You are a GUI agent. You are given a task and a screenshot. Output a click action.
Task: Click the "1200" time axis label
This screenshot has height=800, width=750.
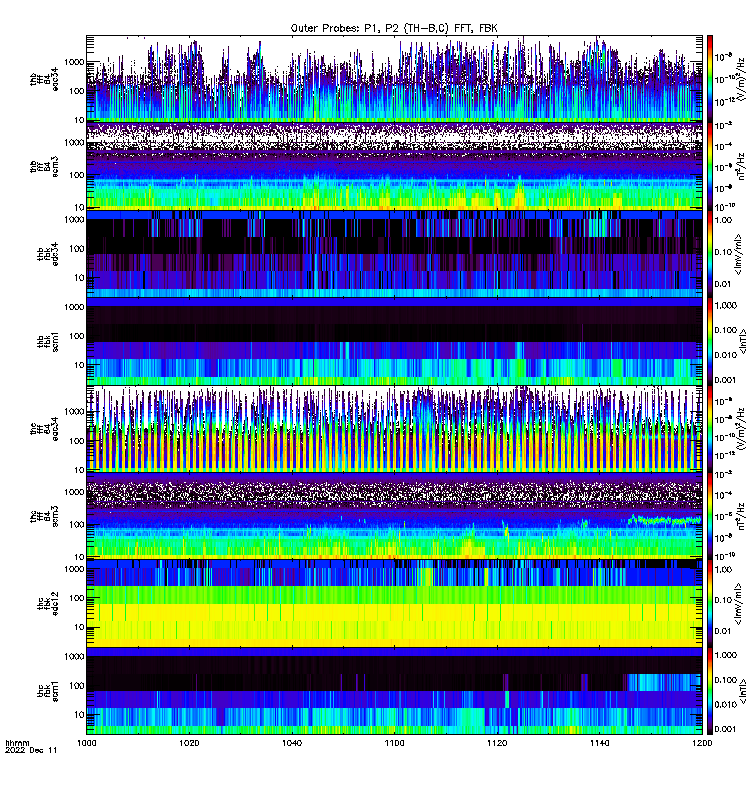click(703, 743)
